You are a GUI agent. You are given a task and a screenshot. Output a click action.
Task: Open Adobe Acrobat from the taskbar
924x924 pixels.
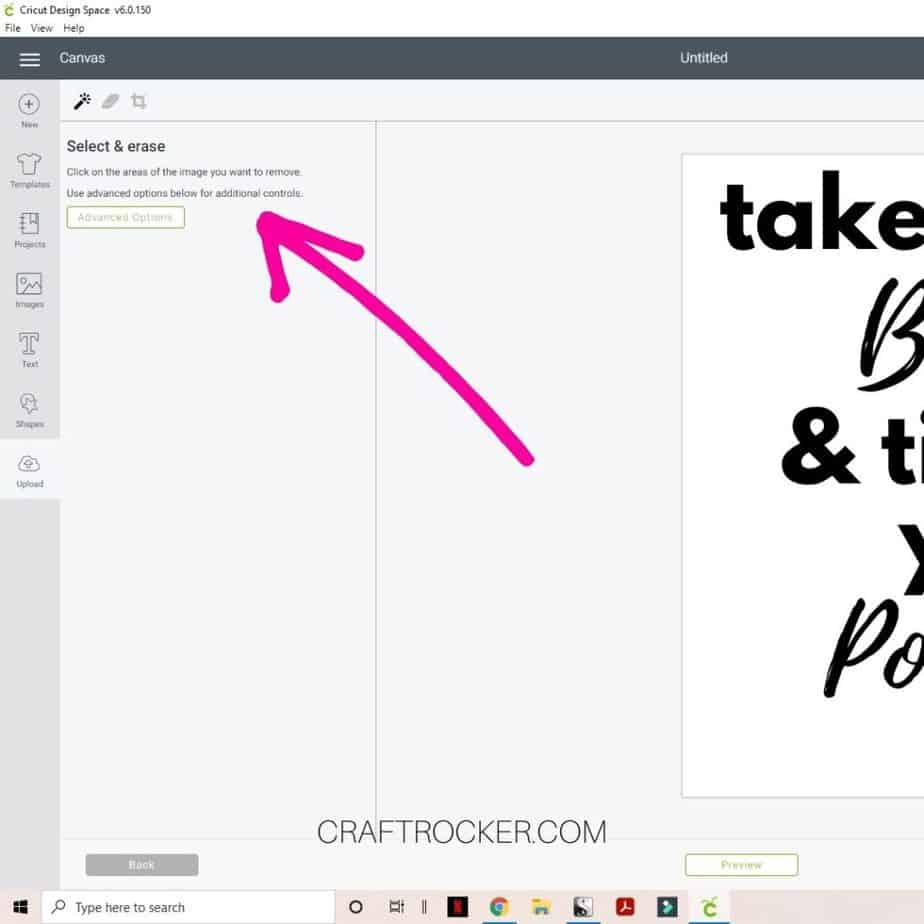[x=625, y=907]
